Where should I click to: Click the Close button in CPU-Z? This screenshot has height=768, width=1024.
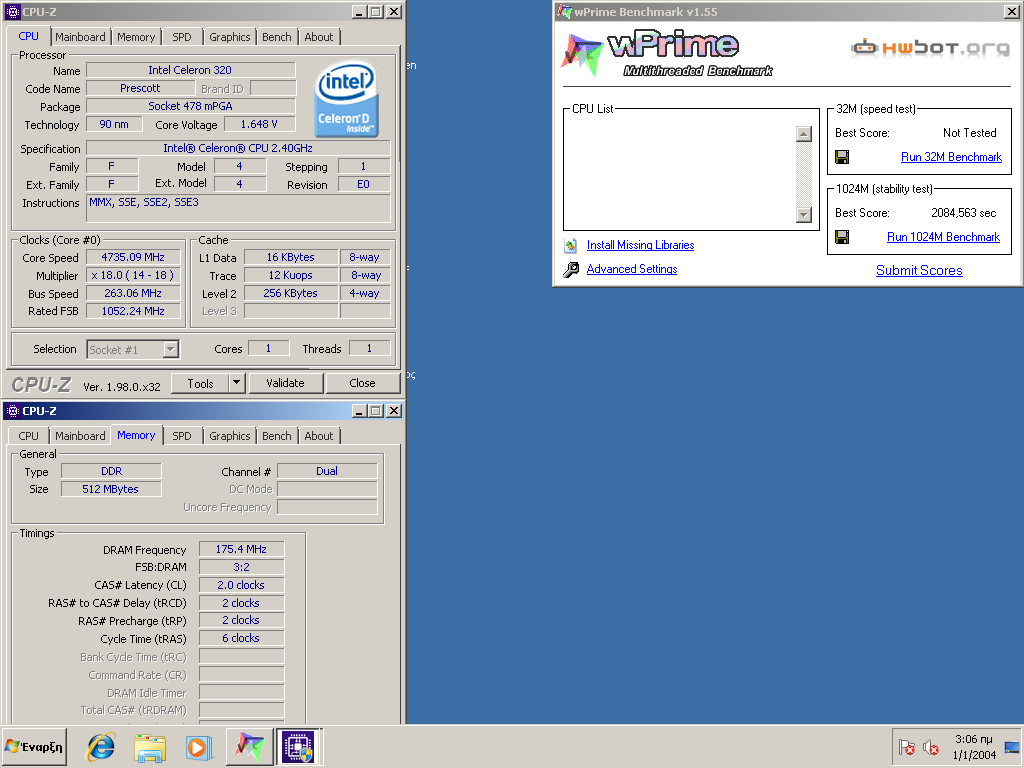coord(362,383)
